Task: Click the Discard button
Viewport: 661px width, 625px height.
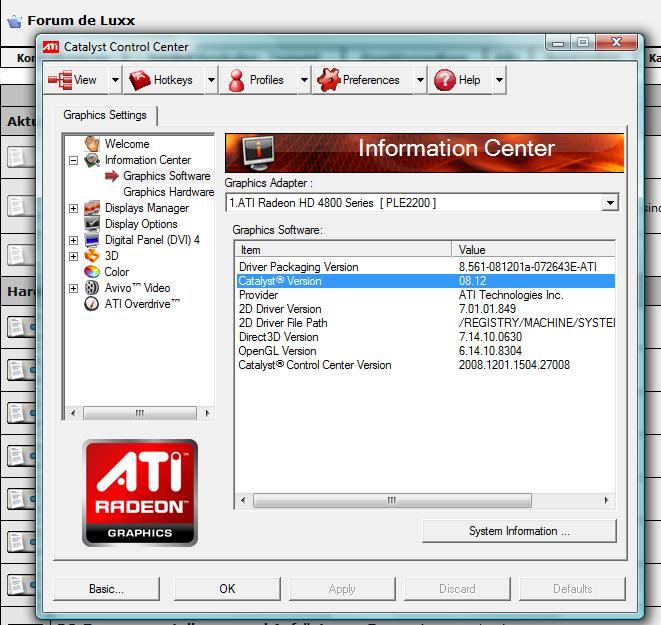Action: [x=457, y=589]
